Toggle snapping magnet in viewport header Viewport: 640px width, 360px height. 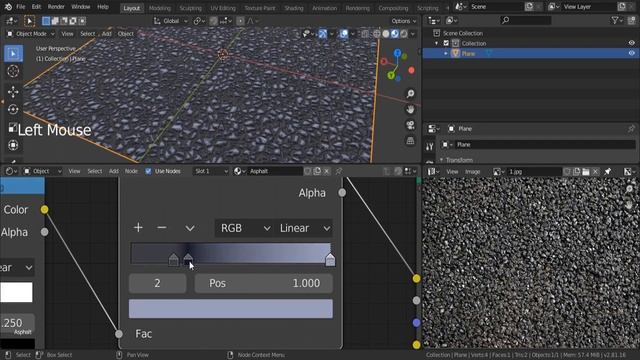point(213,21)
